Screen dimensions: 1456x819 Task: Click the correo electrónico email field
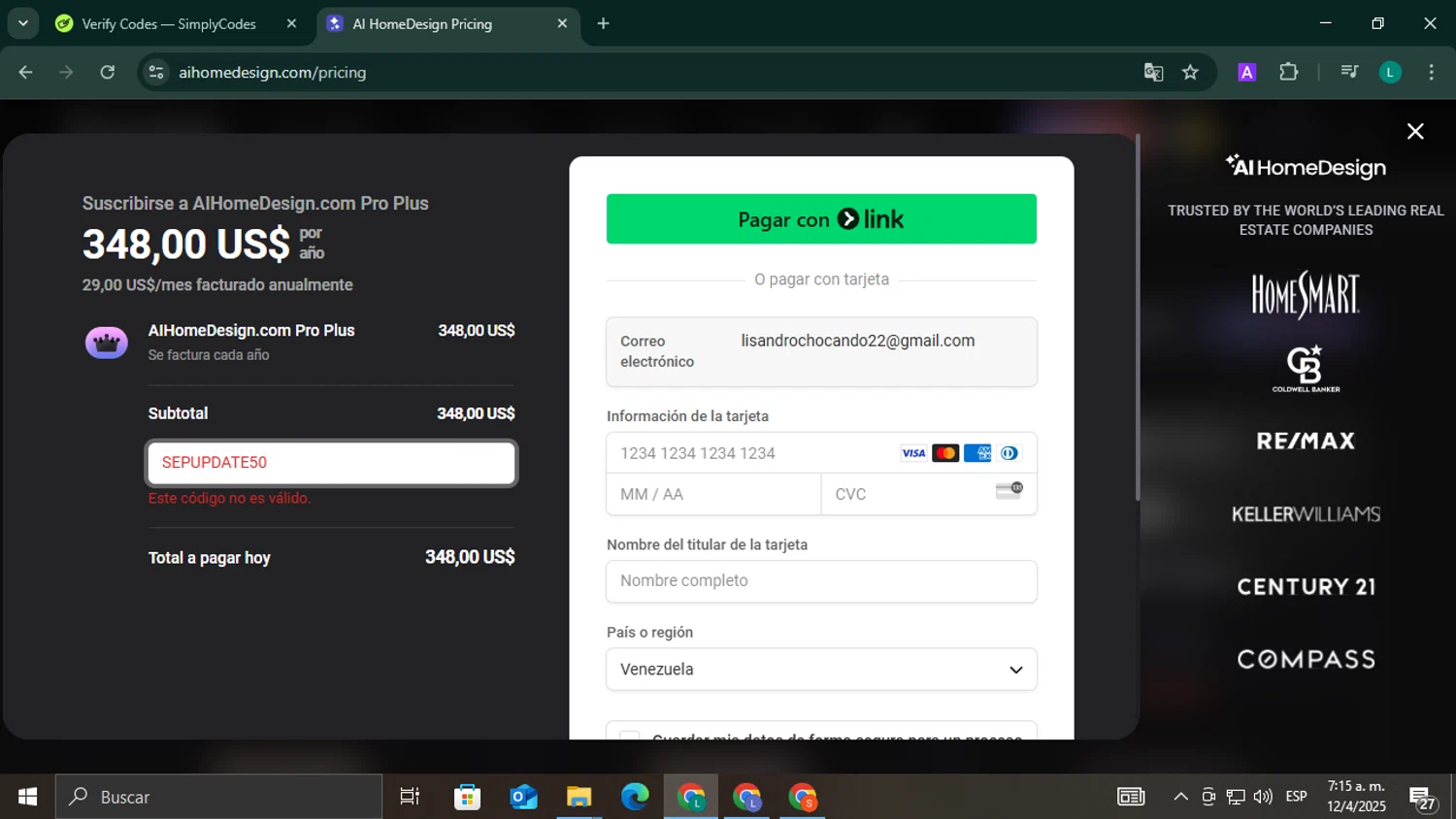[x=821, y=351]
